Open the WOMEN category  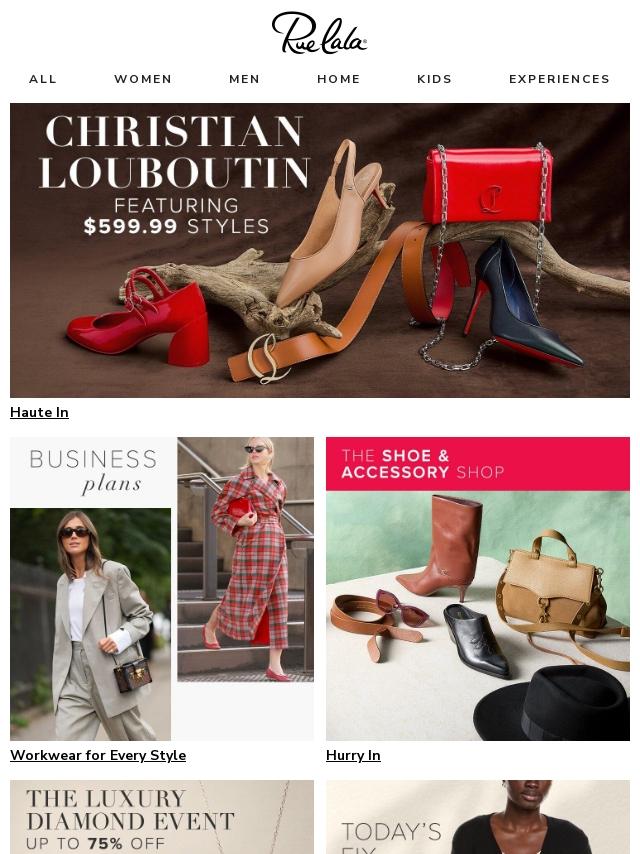tap(143, 79)
